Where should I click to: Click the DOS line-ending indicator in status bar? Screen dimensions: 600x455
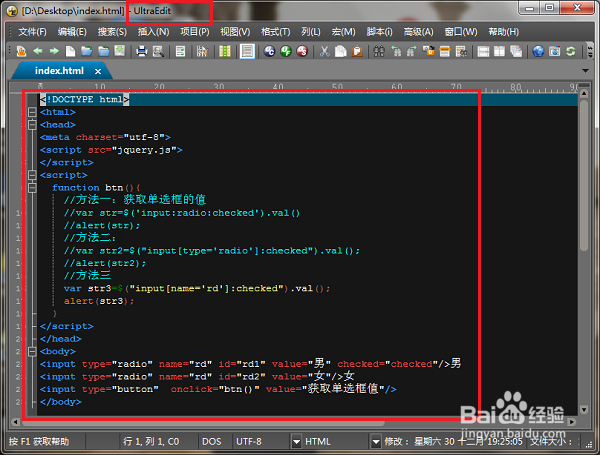tap(212, 442)
